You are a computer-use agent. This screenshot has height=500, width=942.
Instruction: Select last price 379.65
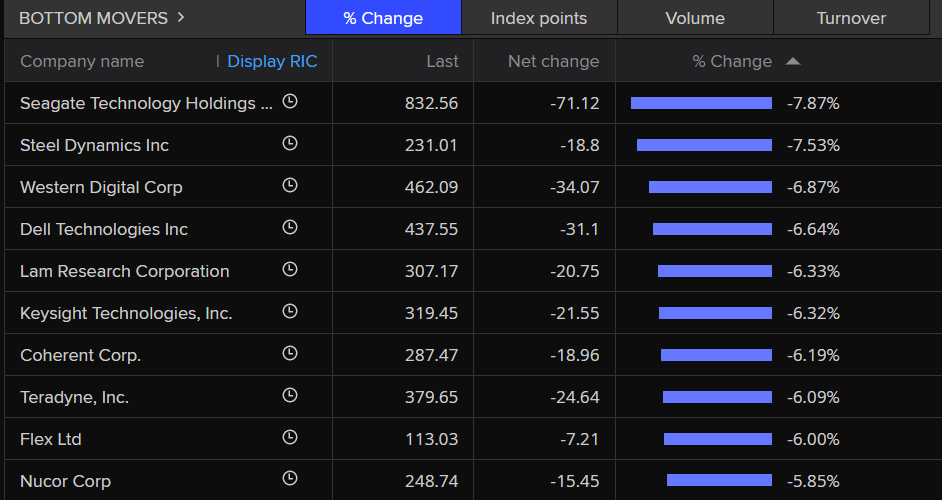tap(431, 397)
